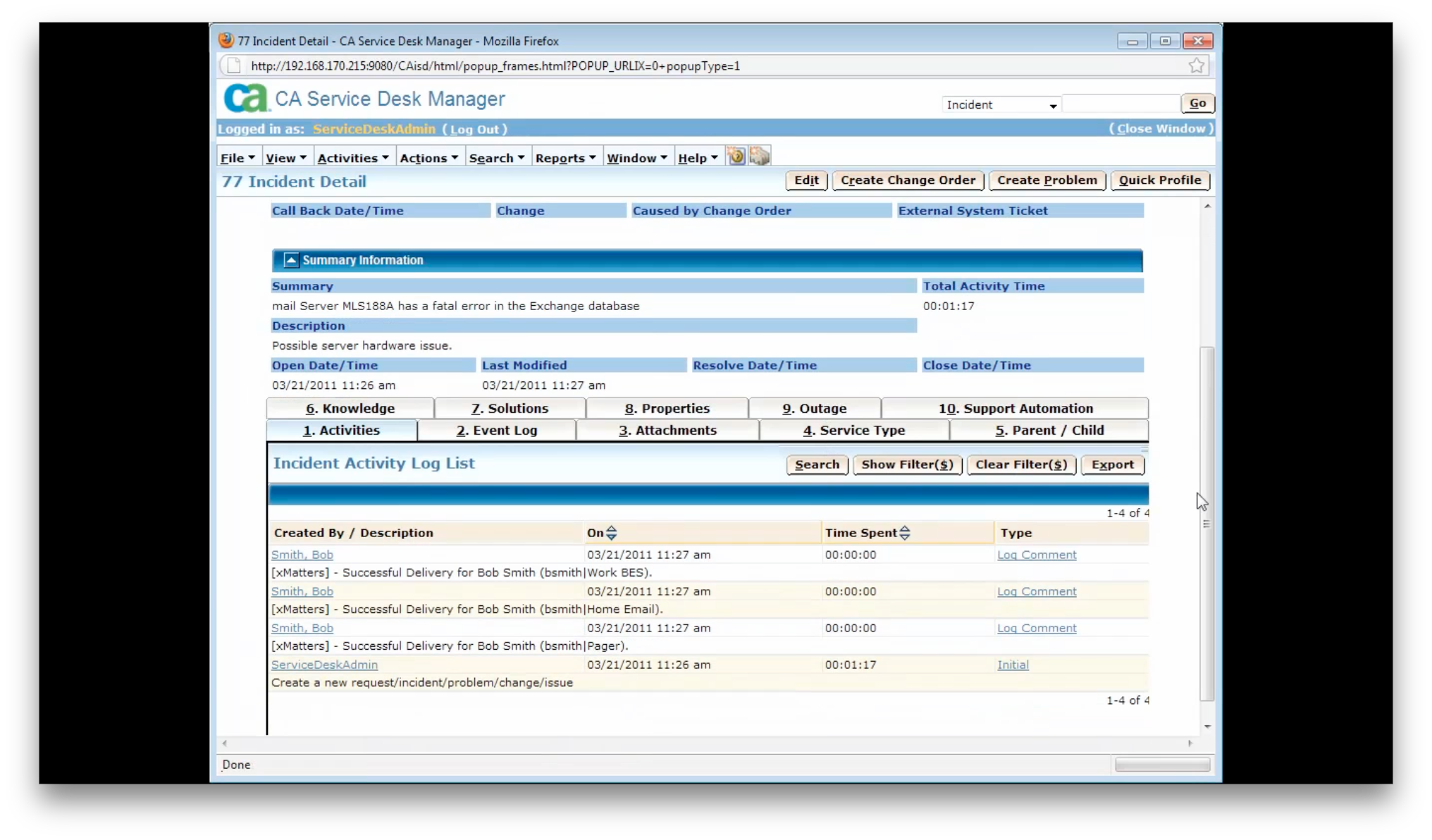The width and height of the screenshot is (1432, 840).
Task: Click the Go button
Action: [x=1197, y=104]
